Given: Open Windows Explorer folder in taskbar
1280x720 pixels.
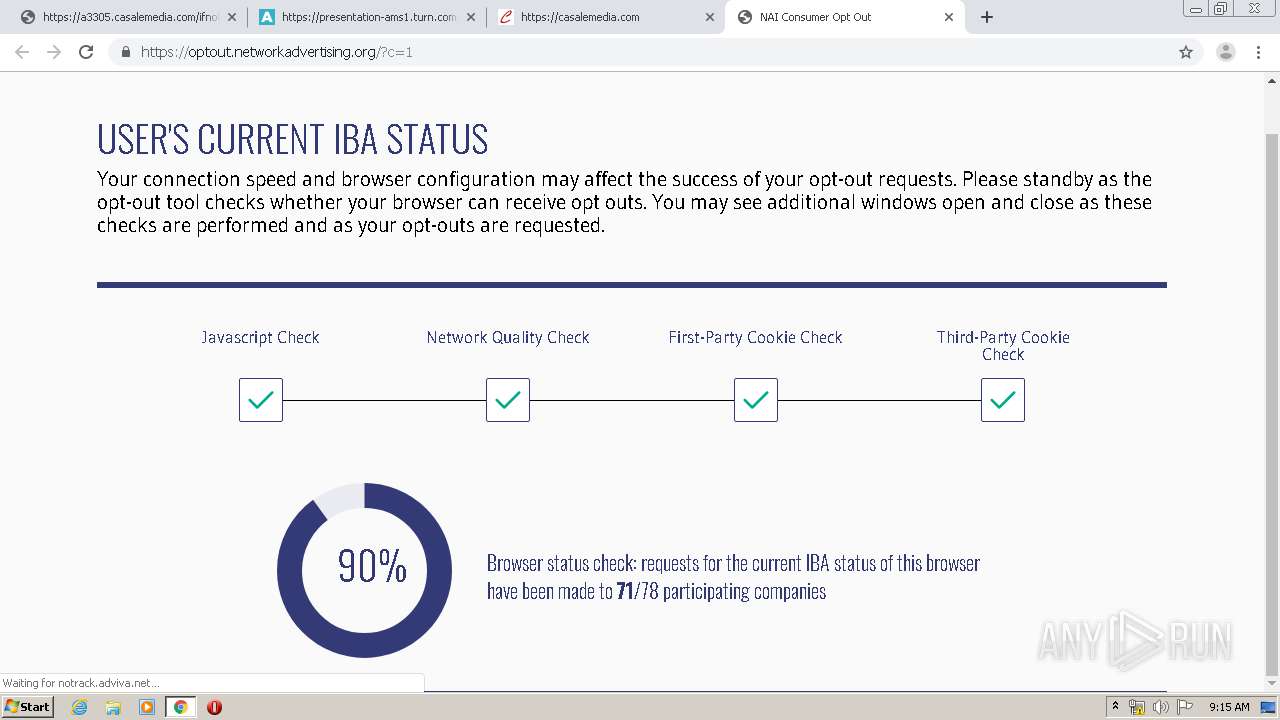Looking at the screenshot, I should click(113, 707).
